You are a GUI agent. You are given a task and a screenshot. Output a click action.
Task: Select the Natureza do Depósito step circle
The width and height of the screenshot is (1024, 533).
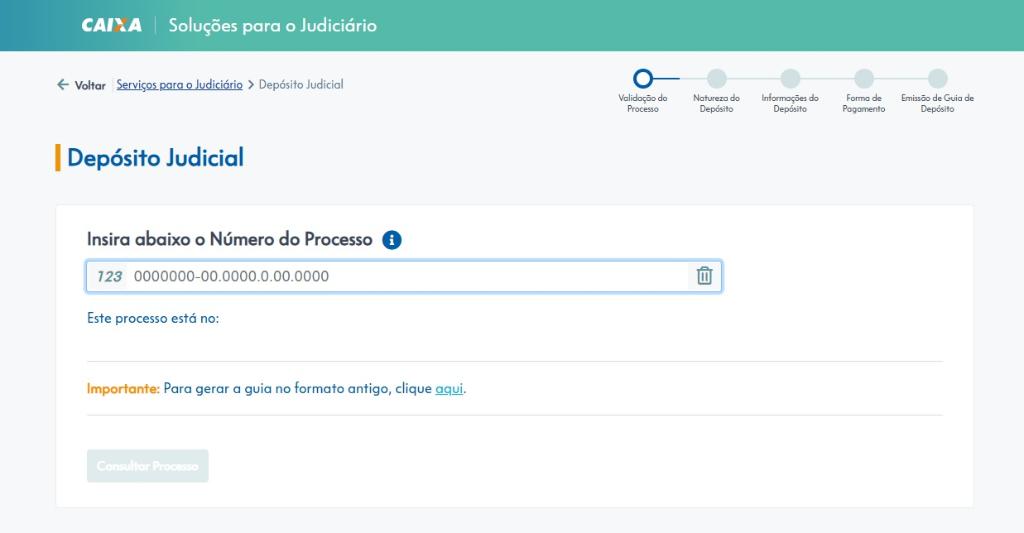pyautogui.click(x=716, y=78)
